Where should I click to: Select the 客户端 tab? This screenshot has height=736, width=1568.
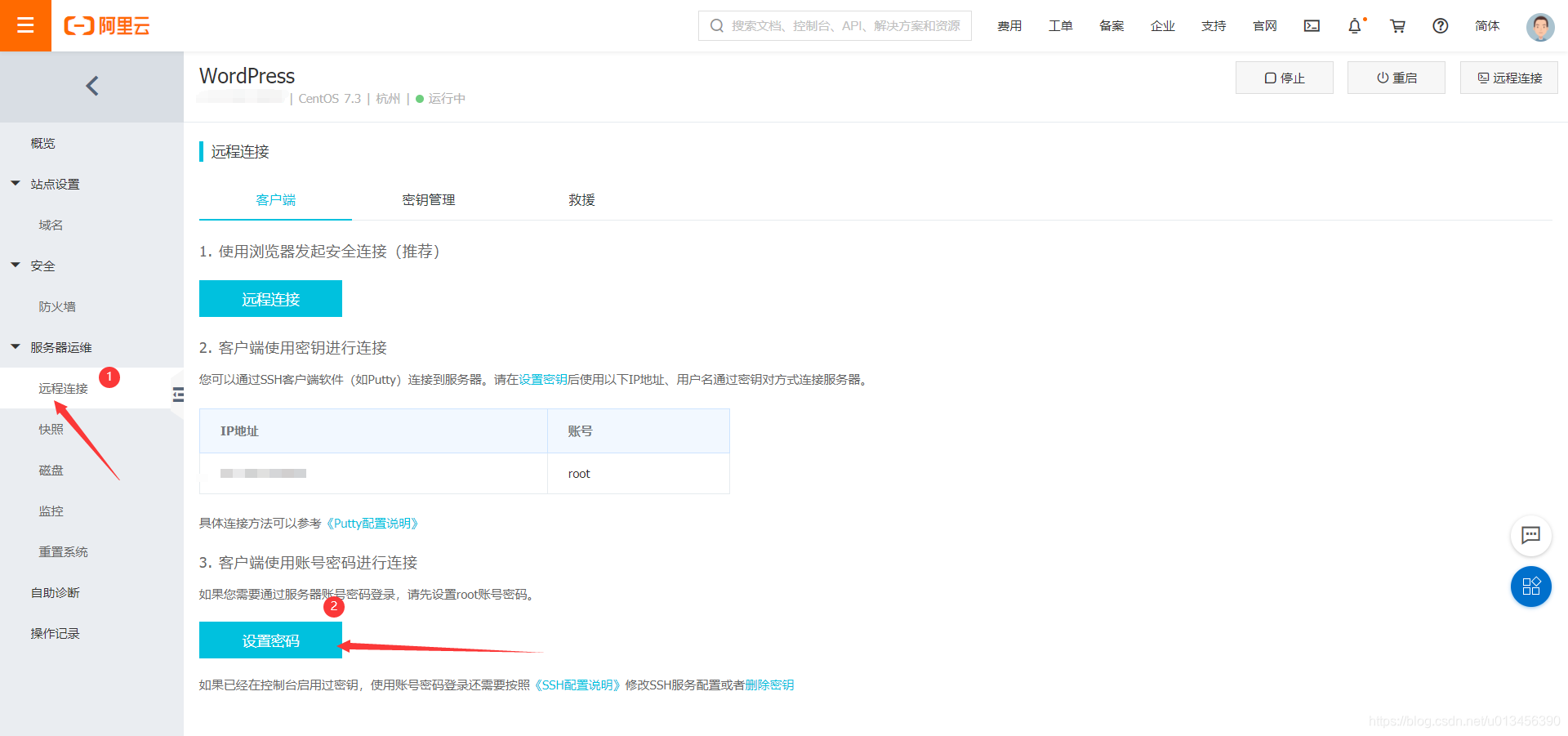tap(275, 200)
